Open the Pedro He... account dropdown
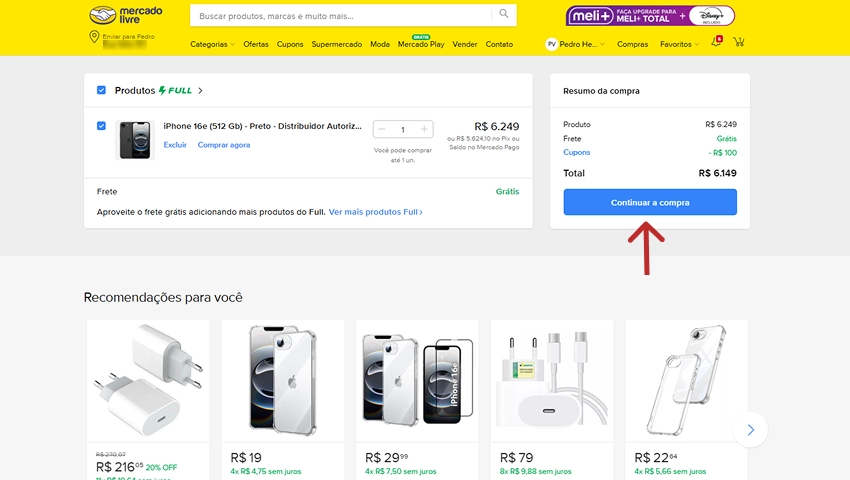 582,44
